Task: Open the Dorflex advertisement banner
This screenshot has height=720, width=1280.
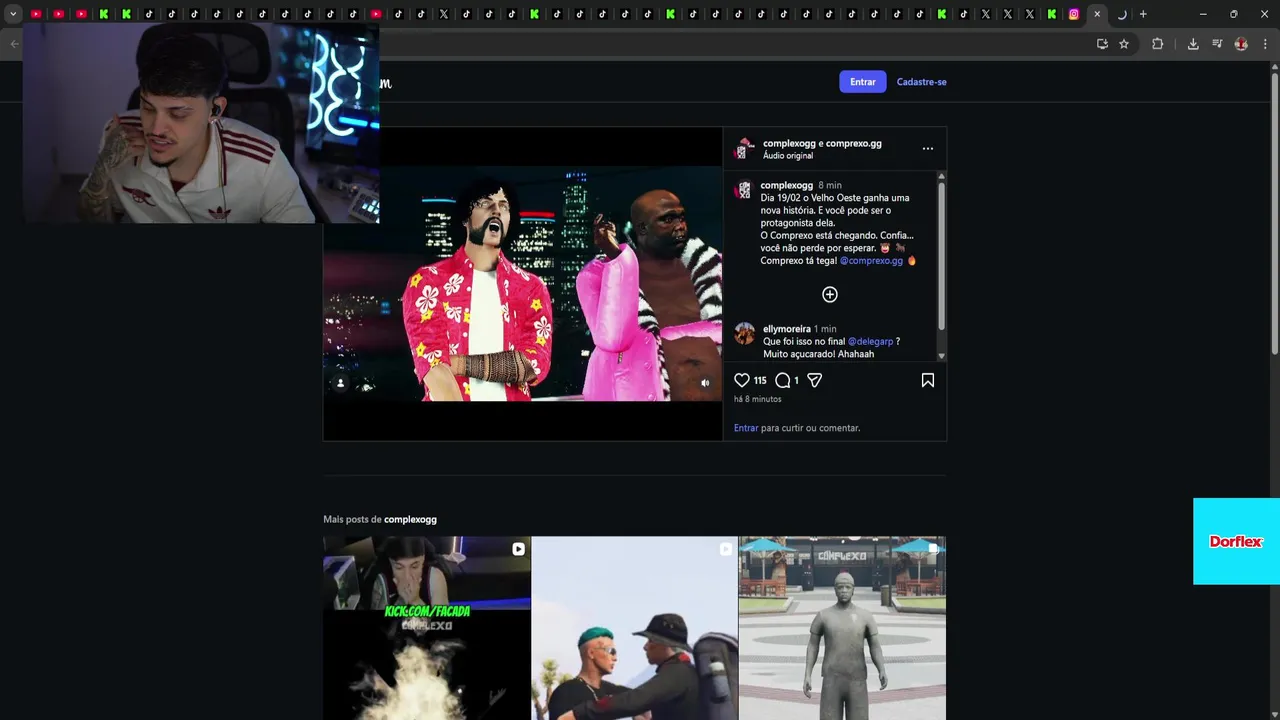Action: pos(1236,541)
